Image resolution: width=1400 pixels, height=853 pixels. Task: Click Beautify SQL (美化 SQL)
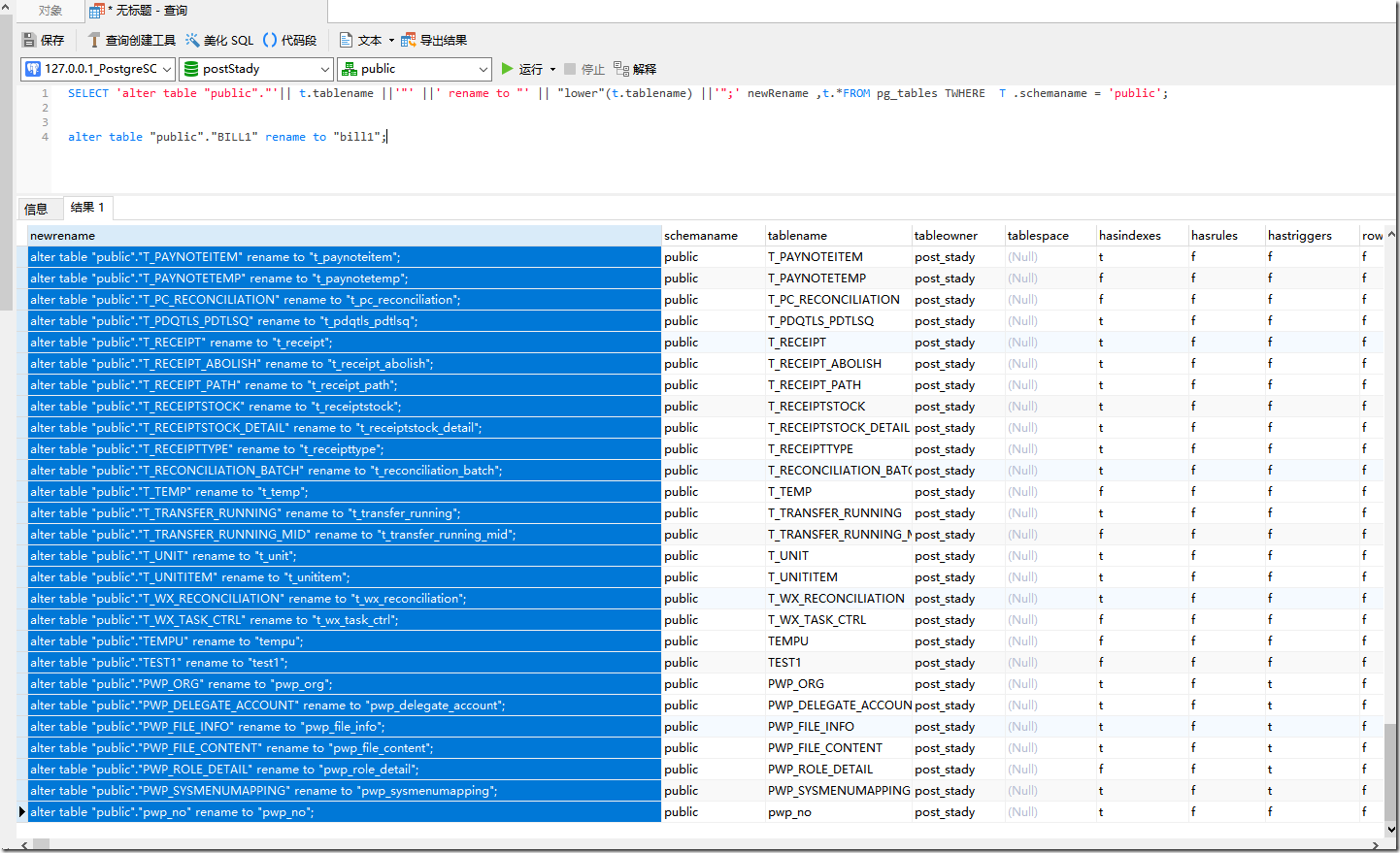219,40
